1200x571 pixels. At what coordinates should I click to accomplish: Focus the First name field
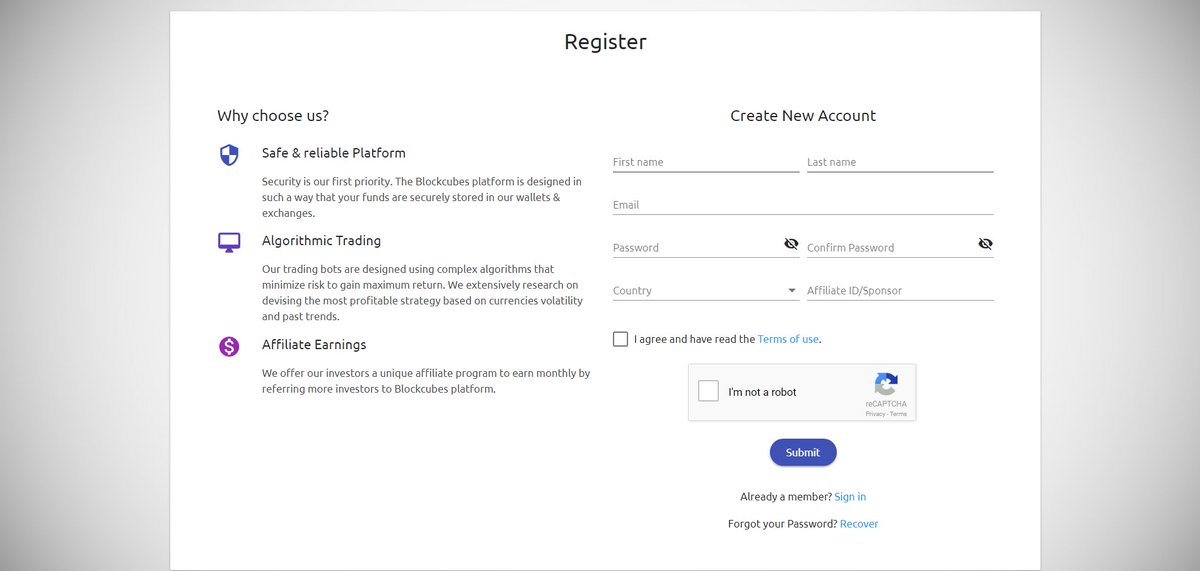(x=706, y=162)
